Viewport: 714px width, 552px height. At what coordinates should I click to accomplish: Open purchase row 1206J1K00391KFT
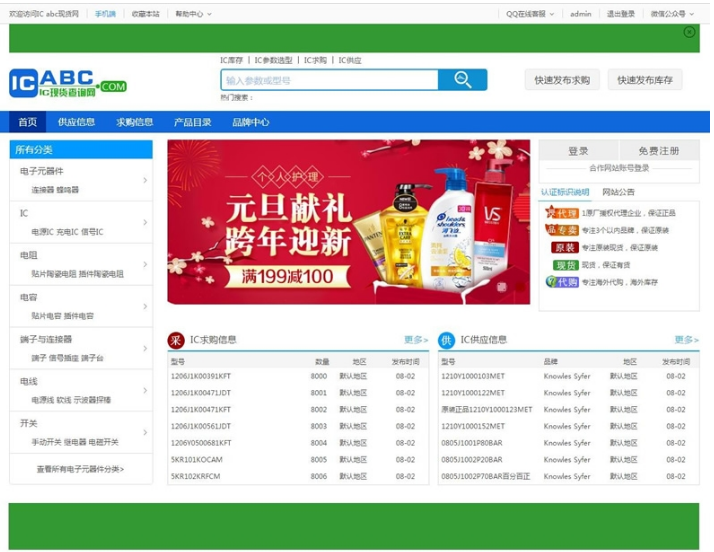coord(298,376)
